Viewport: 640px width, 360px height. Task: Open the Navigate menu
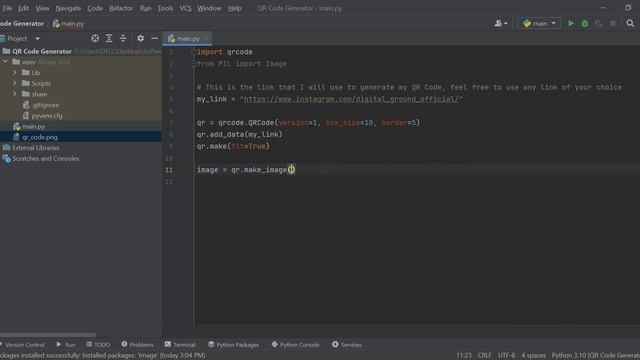click(68, 8)
